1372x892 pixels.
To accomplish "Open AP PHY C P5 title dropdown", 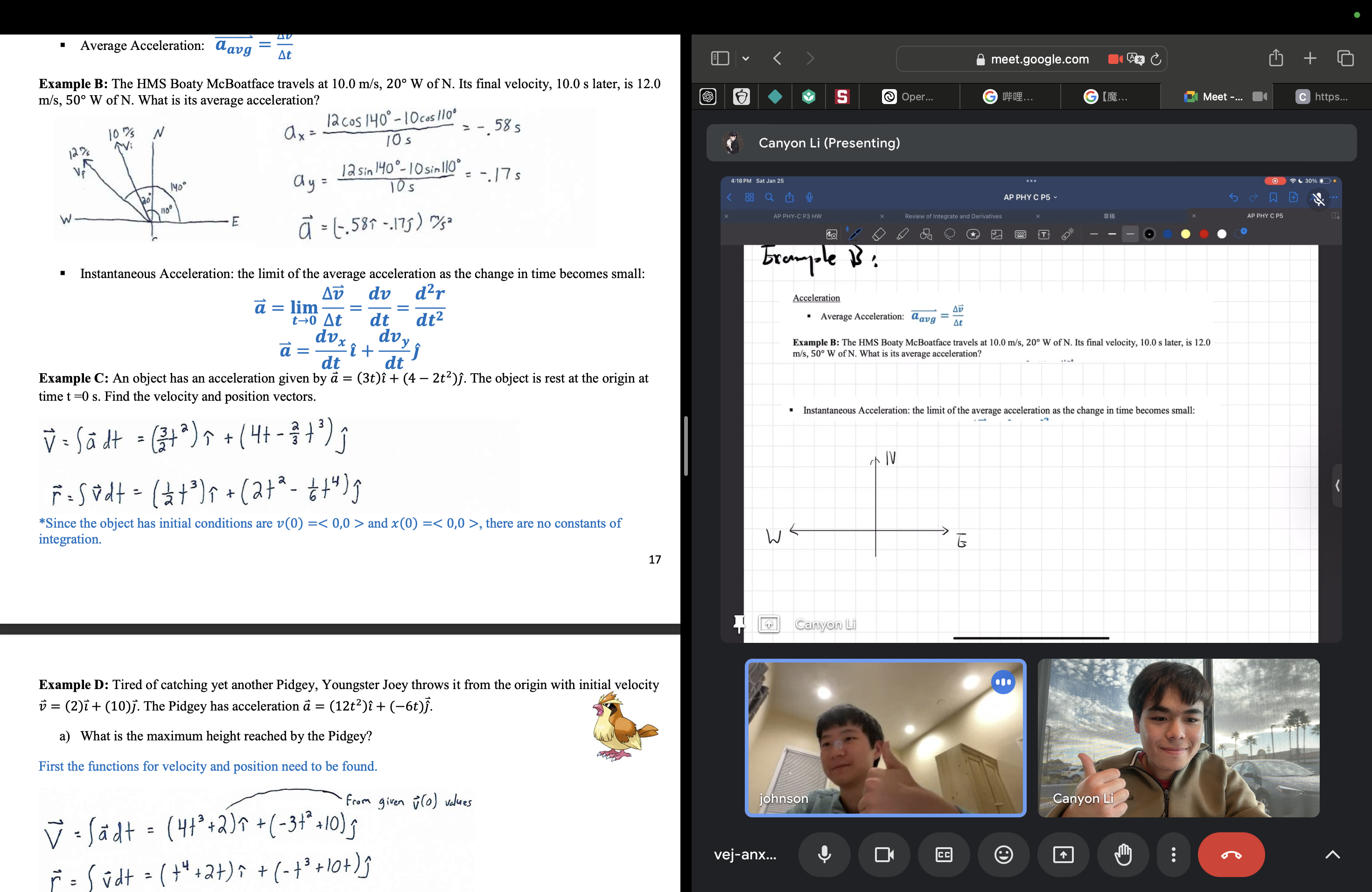I will click(1031, 198).
